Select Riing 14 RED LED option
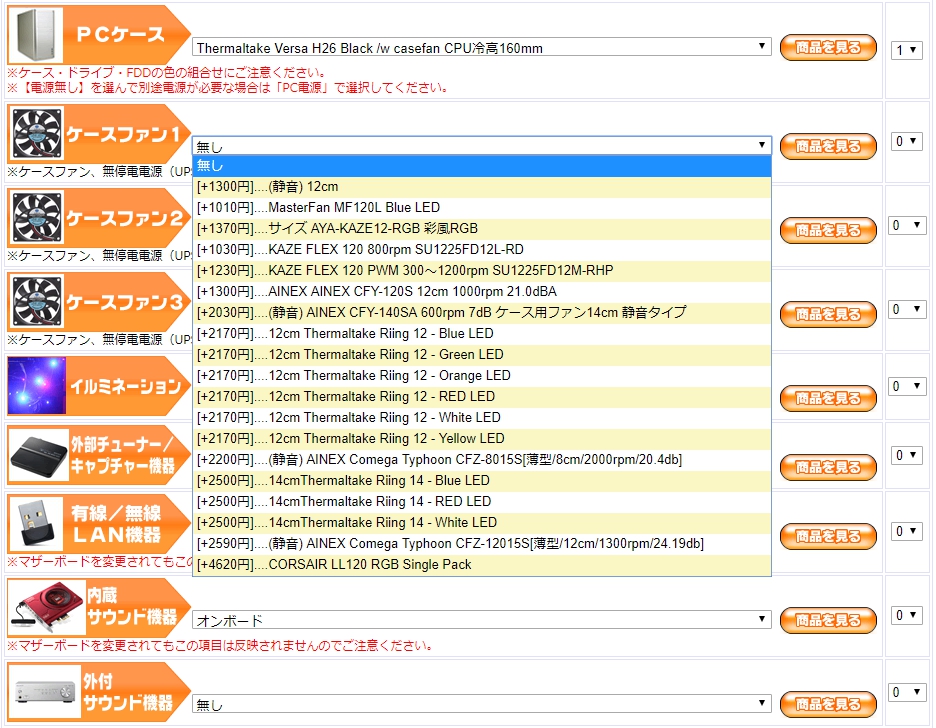Screen dimensions: 936x728 tap(482, 501)
